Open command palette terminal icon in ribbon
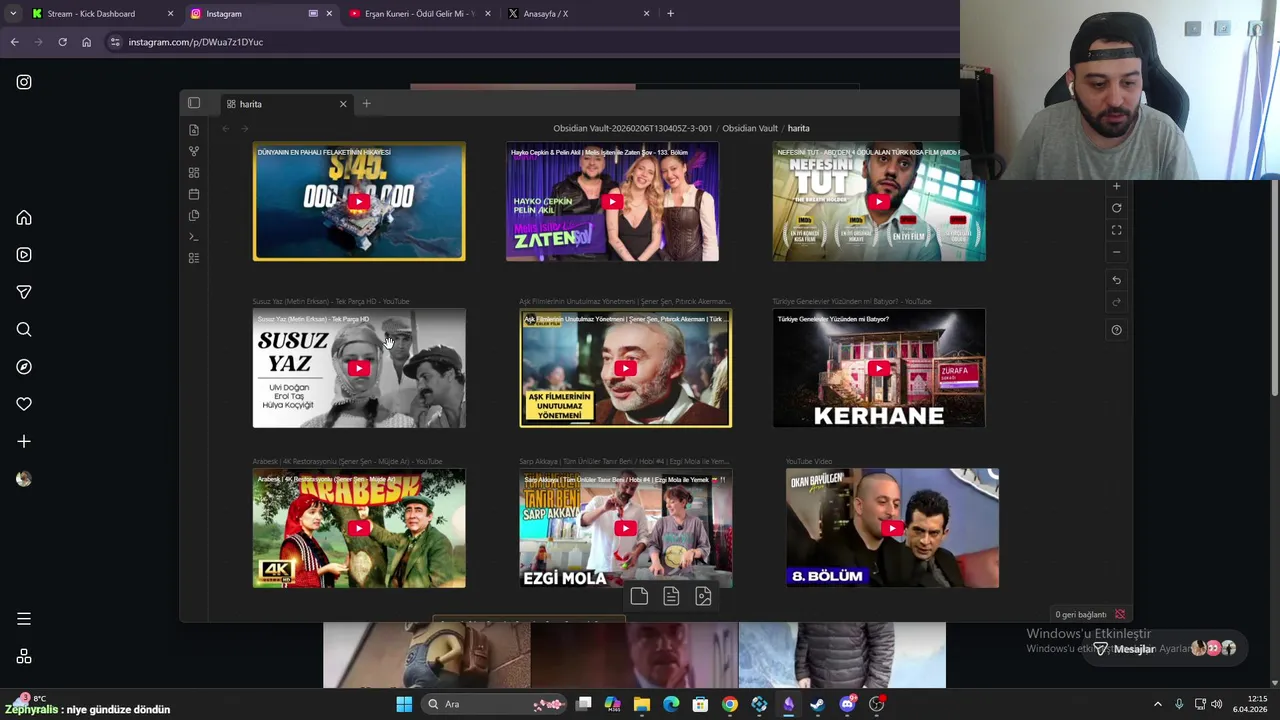The width and height of the screenshot is (1280, 720). 194,237
